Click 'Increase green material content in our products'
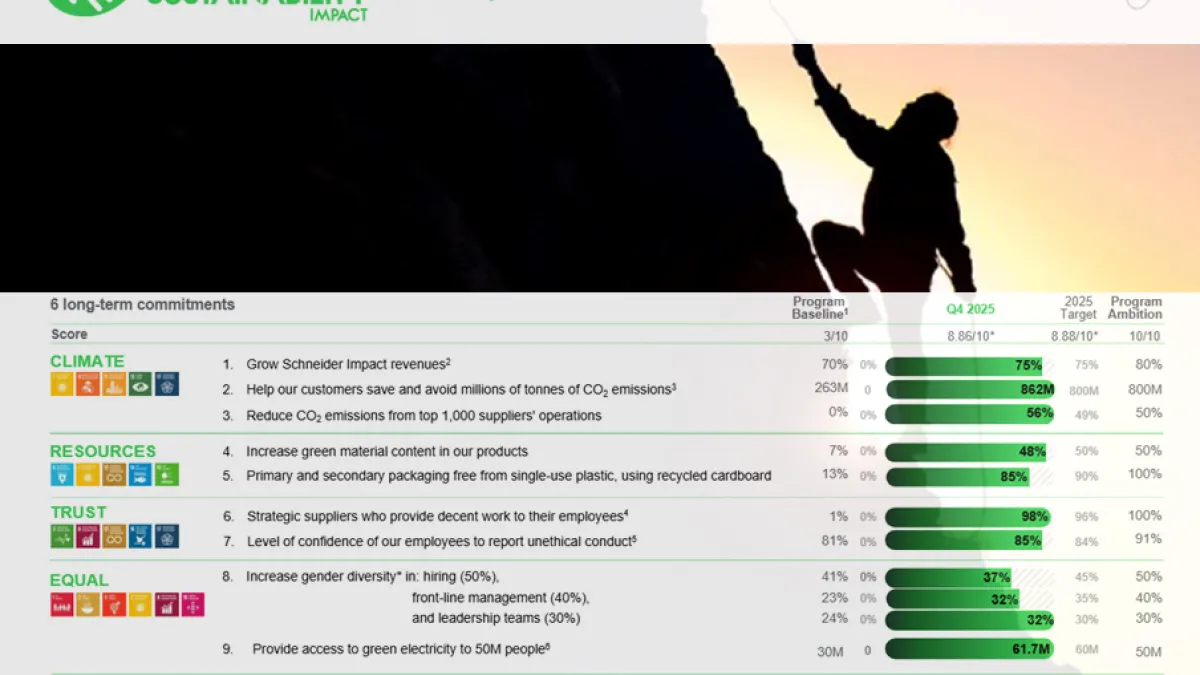 point(386,451)
